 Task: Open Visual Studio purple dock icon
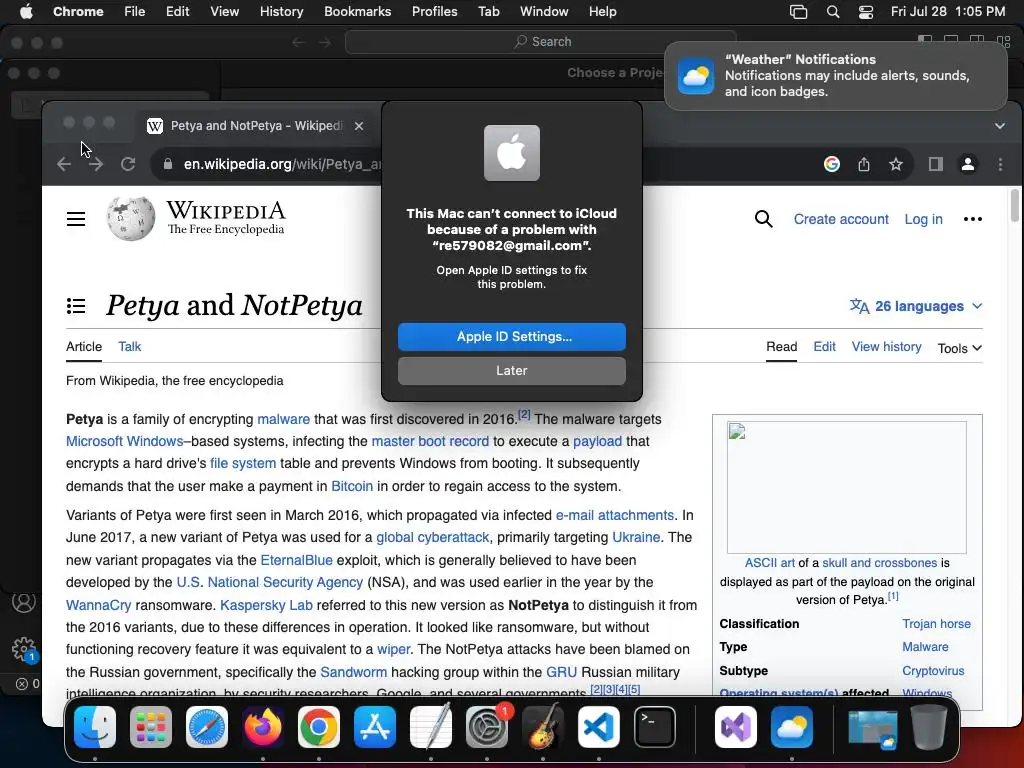[x=736, y=727]
